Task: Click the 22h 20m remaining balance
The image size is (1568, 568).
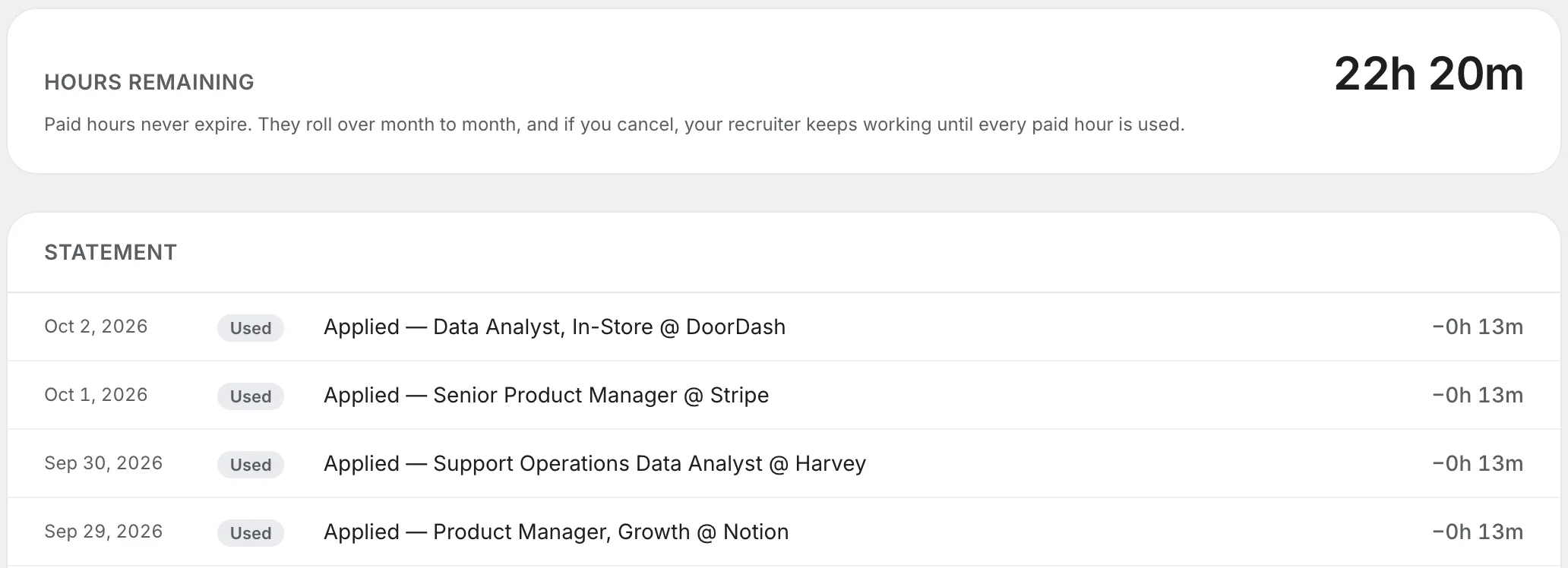Action: (1428, 74)
